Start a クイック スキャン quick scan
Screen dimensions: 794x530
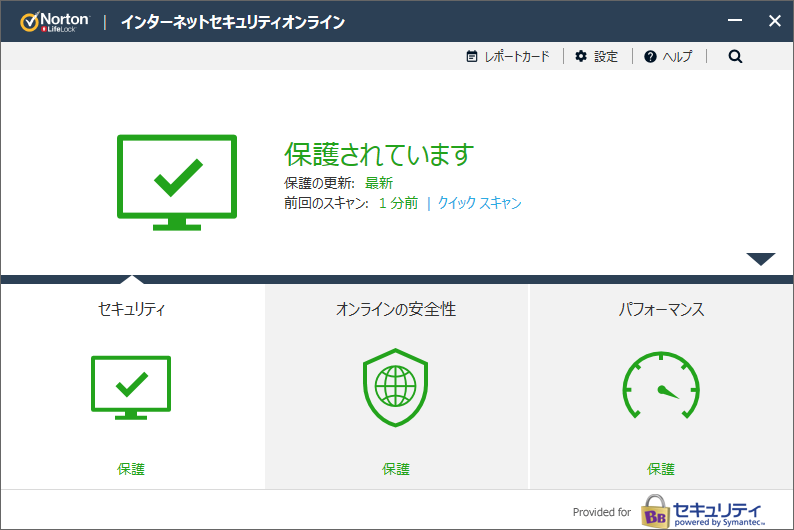coord(479,203)
